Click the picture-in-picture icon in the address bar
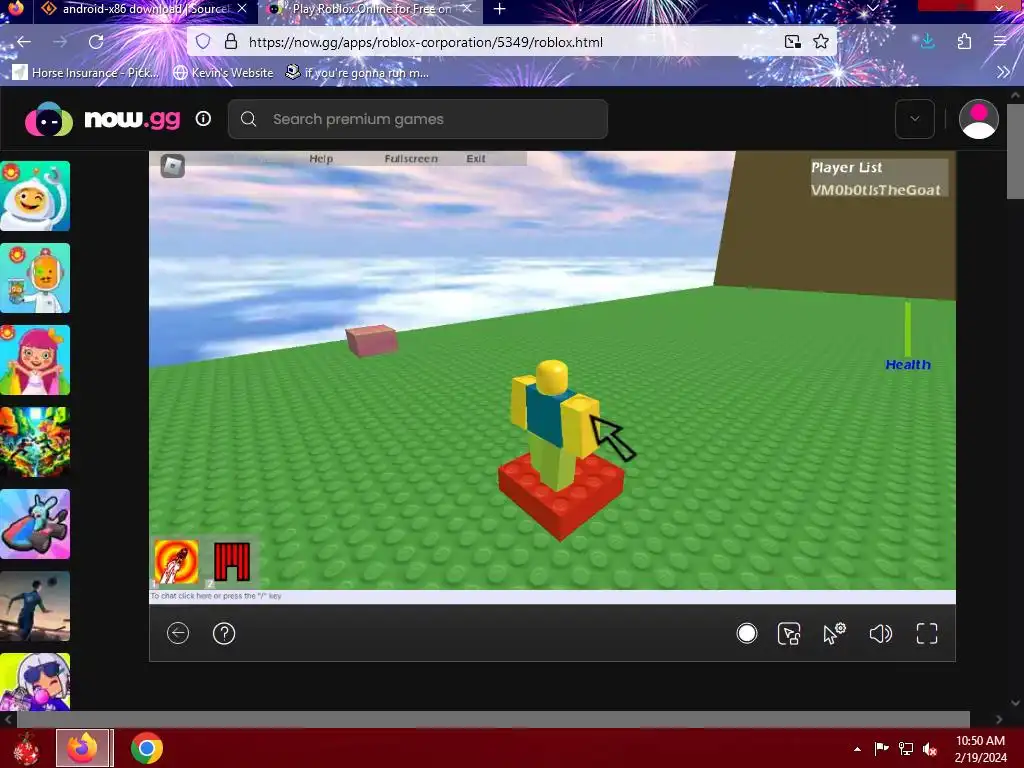Screen dimensions: 1024x768 (x=793, y=42)
